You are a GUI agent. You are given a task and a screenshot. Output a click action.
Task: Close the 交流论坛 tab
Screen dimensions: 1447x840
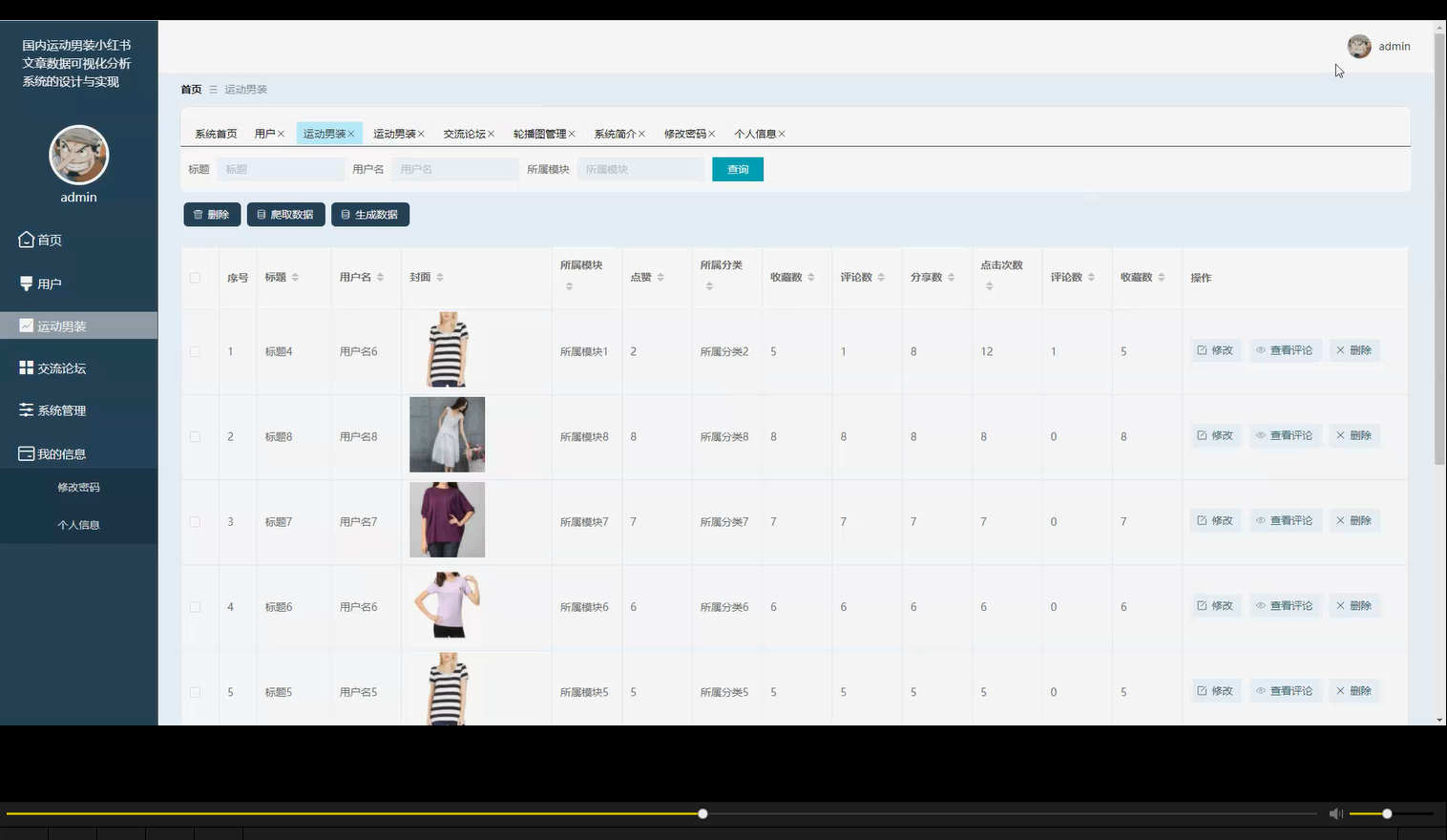[492, 134]
